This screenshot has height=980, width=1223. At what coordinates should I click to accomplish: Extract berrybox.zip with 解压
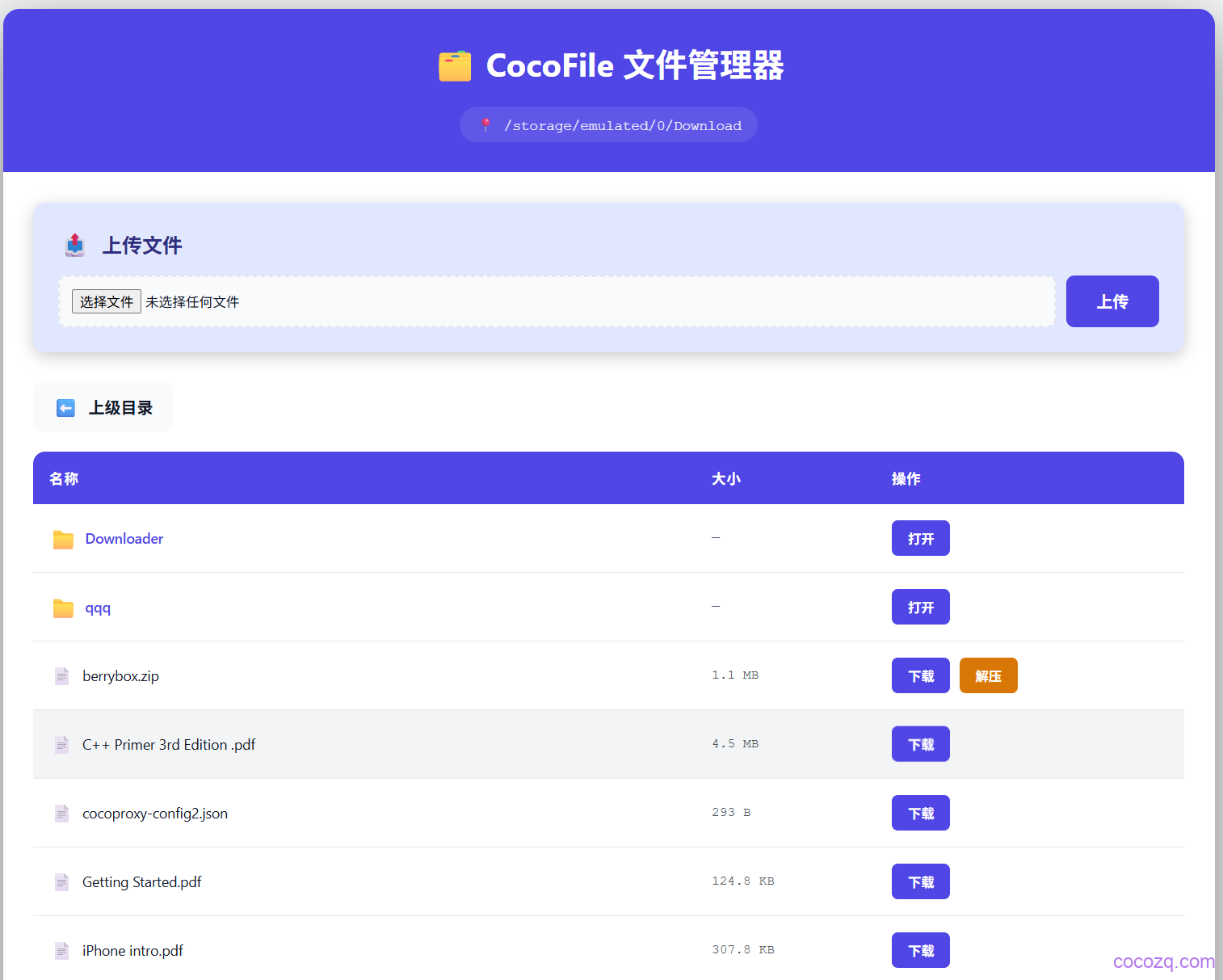pyautogui.click(x=989, y=676)
